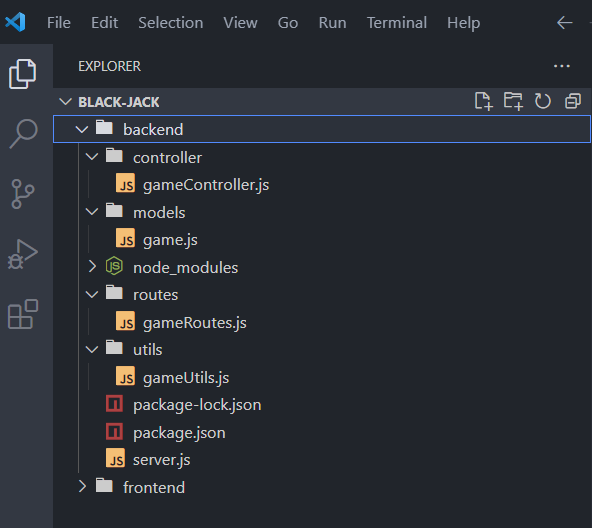
Task: Collapse the models folder chevron
Action: (92, 212)
